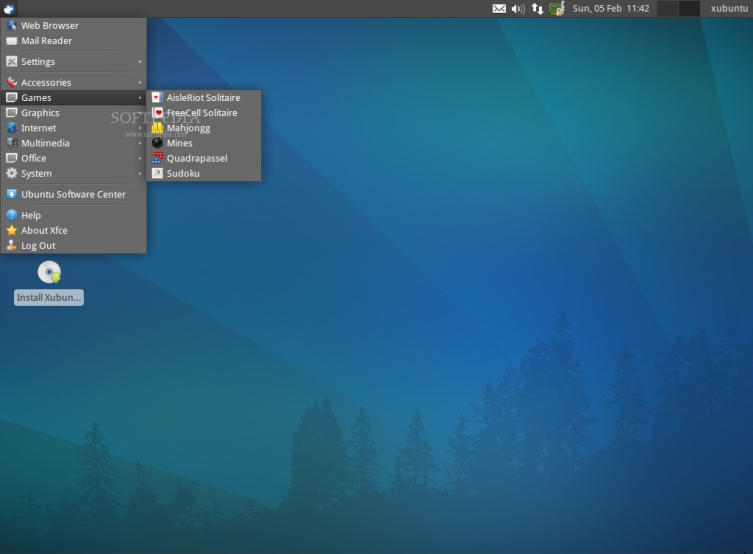Expand the Games submenu arrow
Screen dimensions: 753x554
[x=140, y=97]
